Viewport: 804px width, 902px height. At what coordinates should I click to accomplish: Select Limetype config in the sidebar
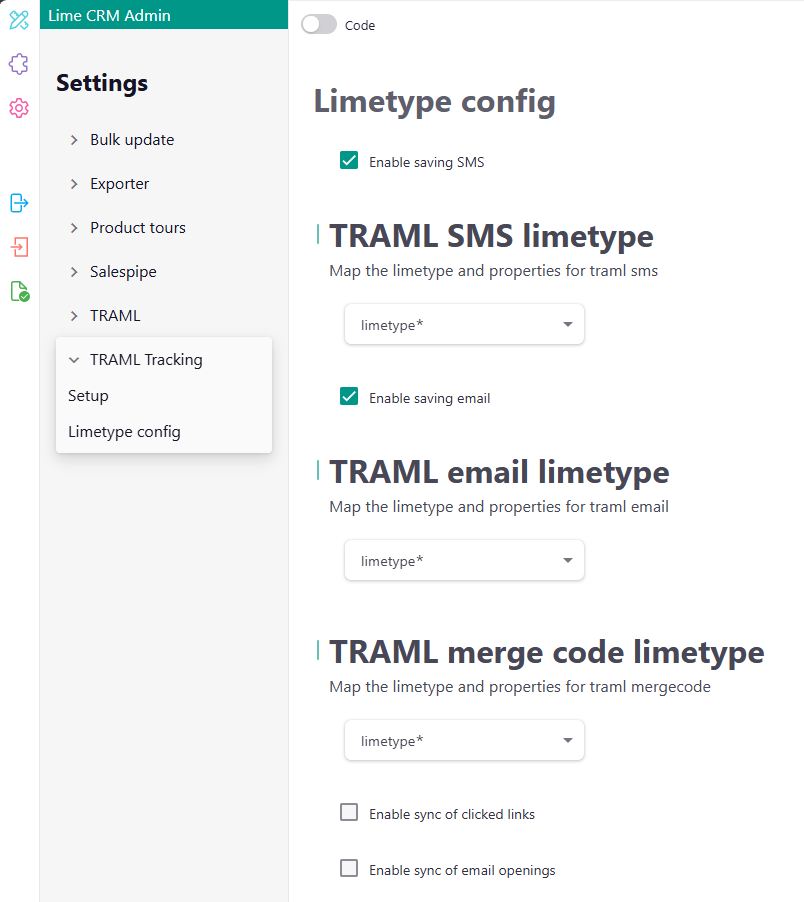coord(123,431)
